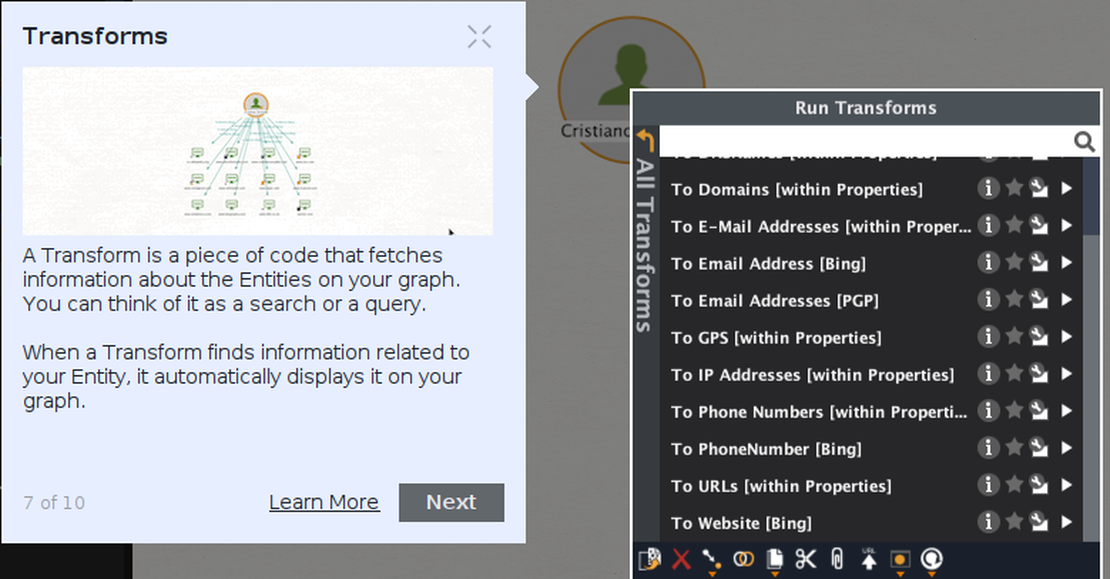This screenshot has height=579, width=1110.
Task: Star the To Domains transform as favorite
Action: coord(1014,189)
